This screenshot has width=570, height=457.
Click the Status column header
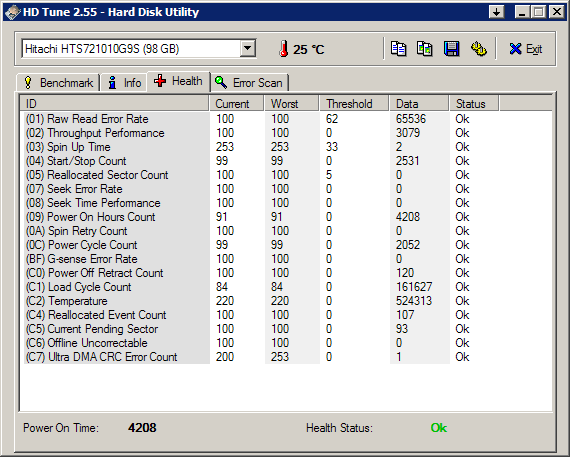474,104
